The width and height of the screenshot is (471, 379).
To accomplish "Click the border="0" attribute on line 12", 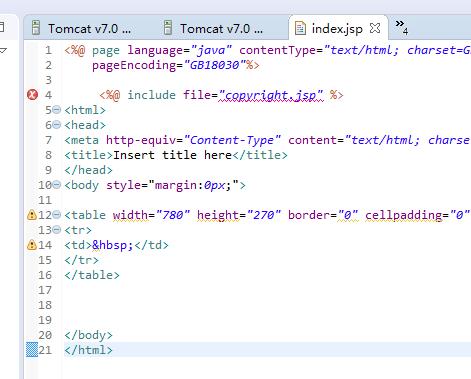I will (323, 215).
